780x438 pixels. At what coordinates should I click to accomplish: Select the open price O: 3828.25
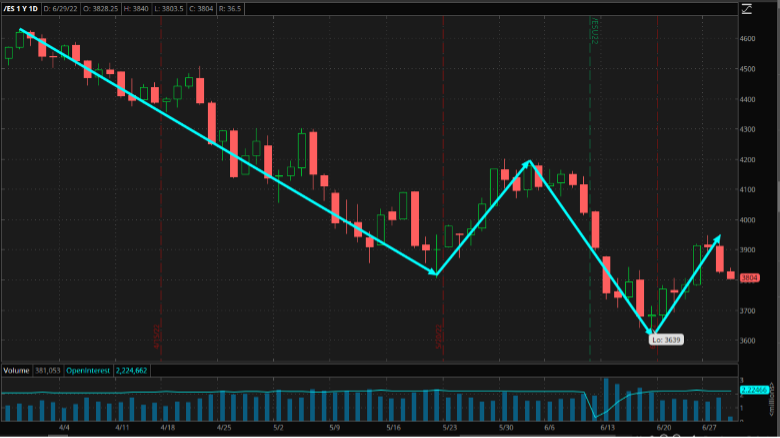[100, 9]
